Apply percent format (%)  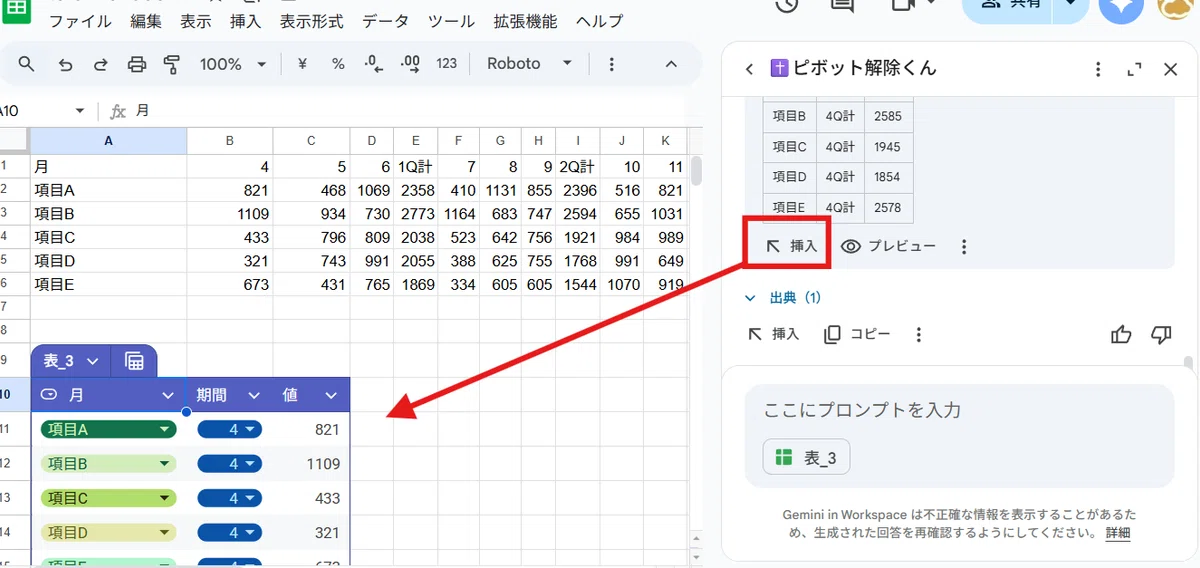click(x=338, y=64)
